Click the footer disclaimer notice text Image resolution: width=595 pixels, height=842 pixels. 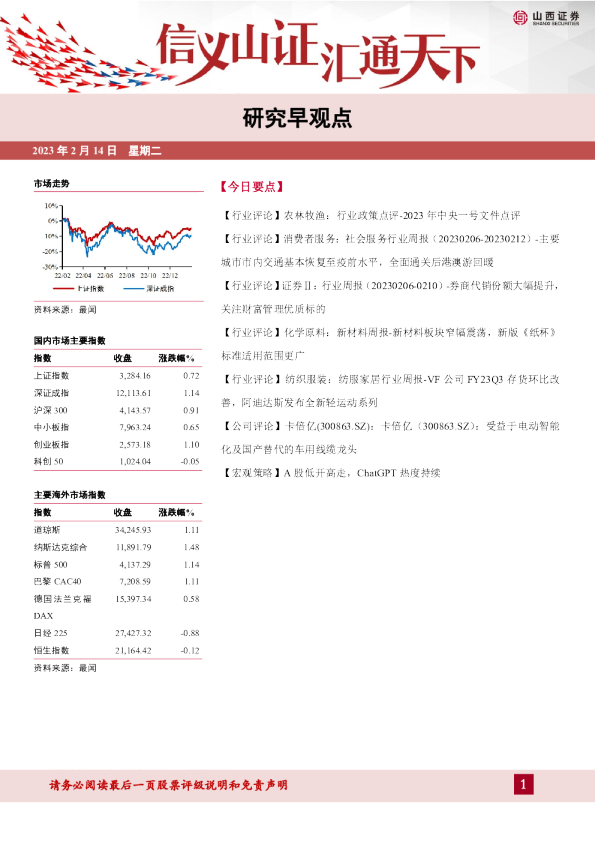(x=169, y=785)
